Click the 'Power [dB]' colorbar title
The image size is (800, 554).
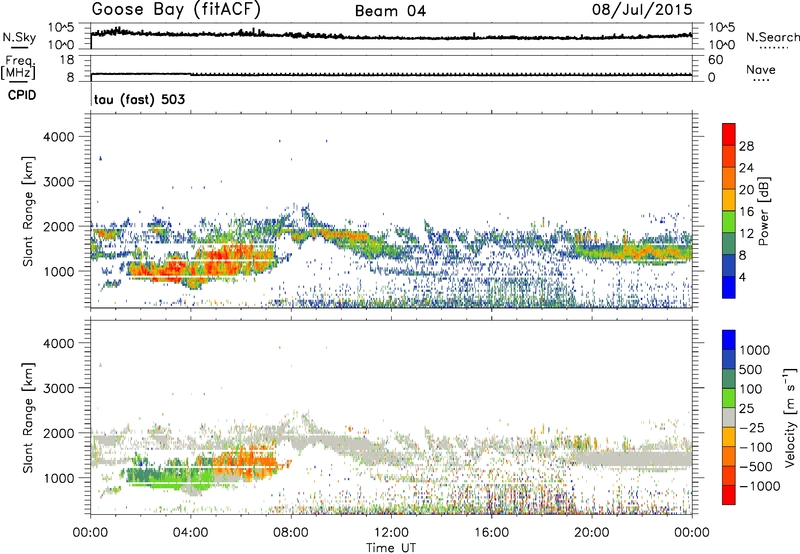click(x=763, y=211)
